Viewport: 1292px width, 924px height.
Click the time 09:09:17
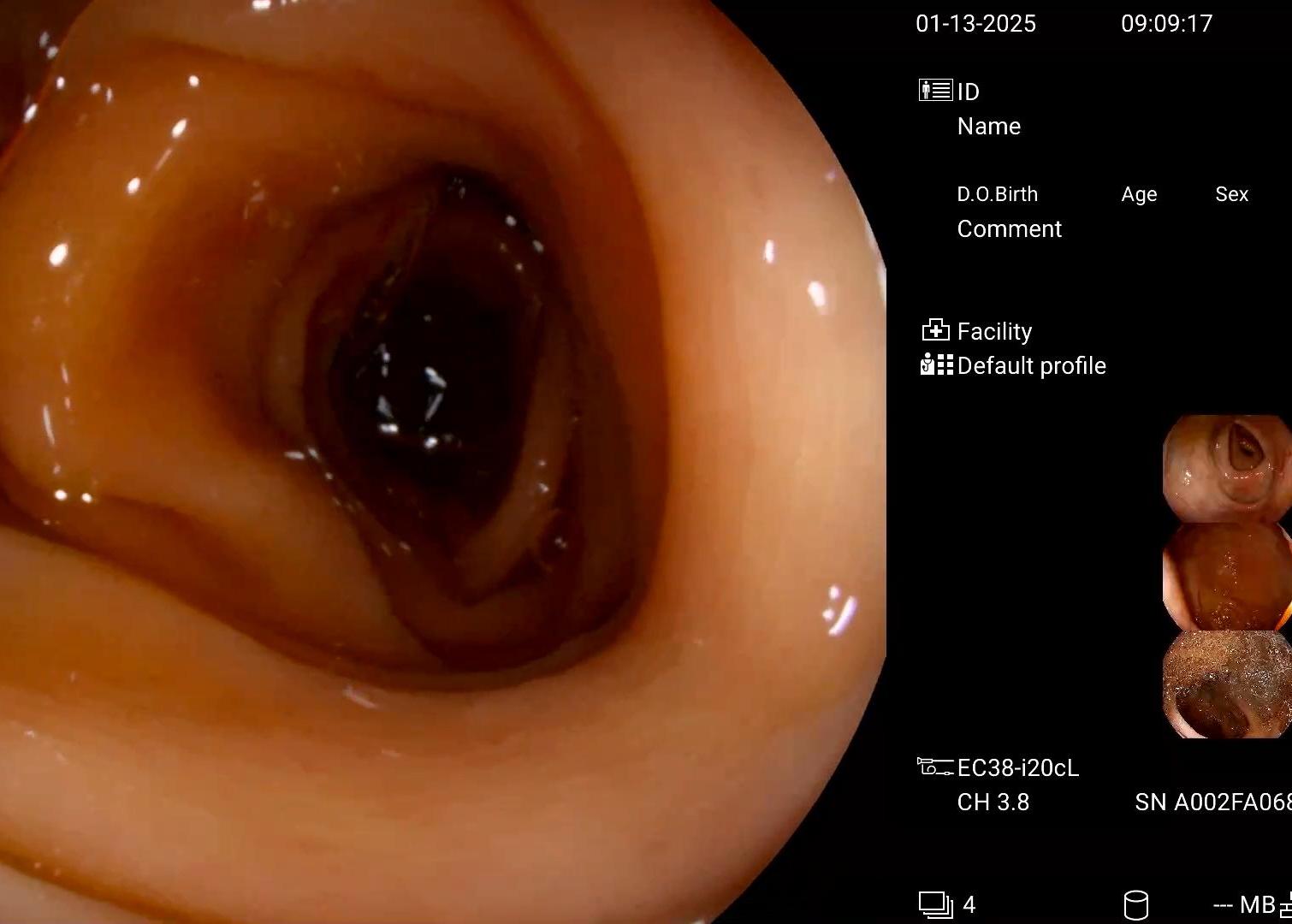[x=1167, y=24]
